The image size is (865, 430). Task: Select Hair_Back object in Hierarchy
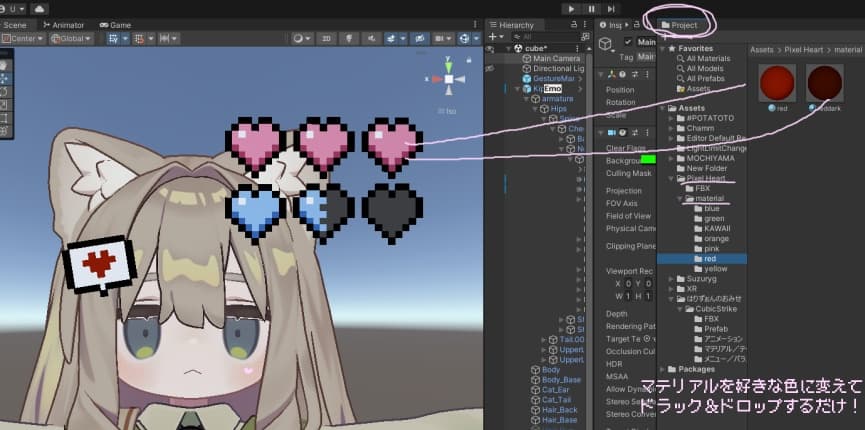(x=554, y=410)
